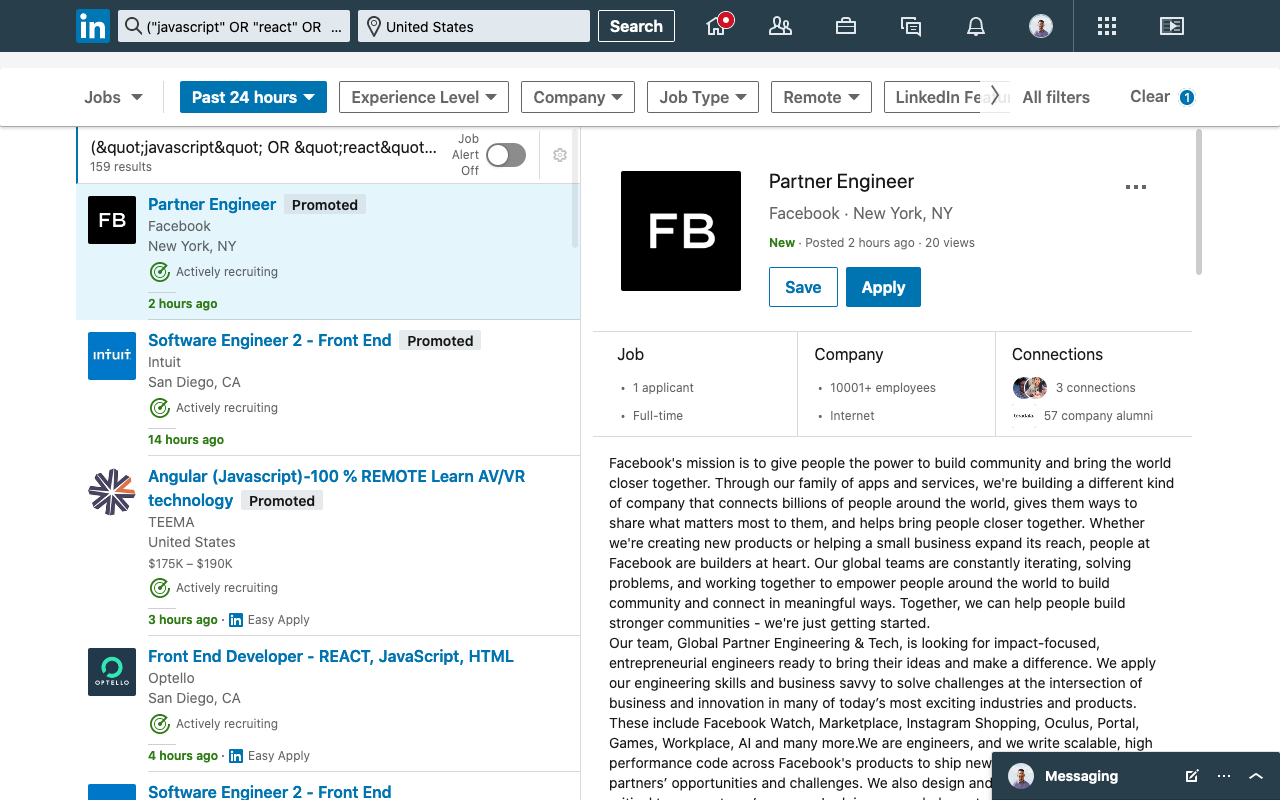
Task: Click the large FB logo in job details
Action: click(681, 231)
